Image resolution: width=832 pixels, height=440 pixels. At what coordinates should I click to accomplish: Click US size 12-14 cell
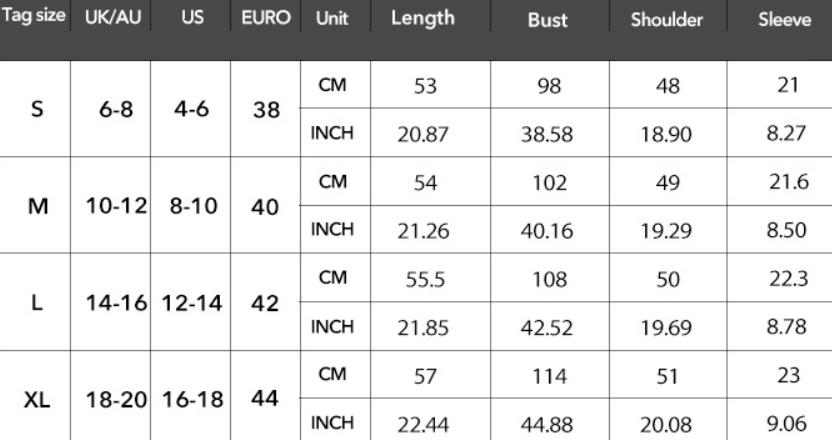(x=189, y=303)
